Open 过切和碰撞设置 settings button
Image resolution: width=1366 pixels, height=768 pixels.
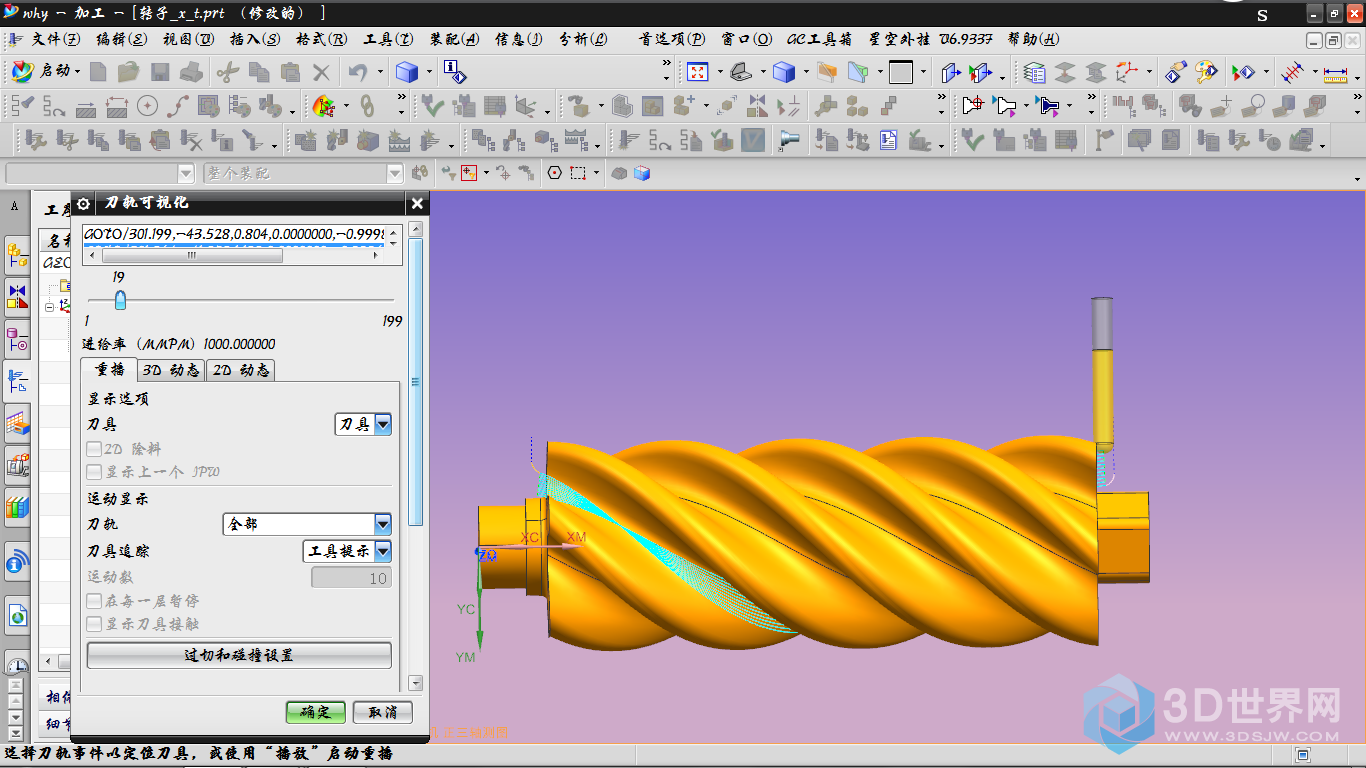(x=239, y=656)
